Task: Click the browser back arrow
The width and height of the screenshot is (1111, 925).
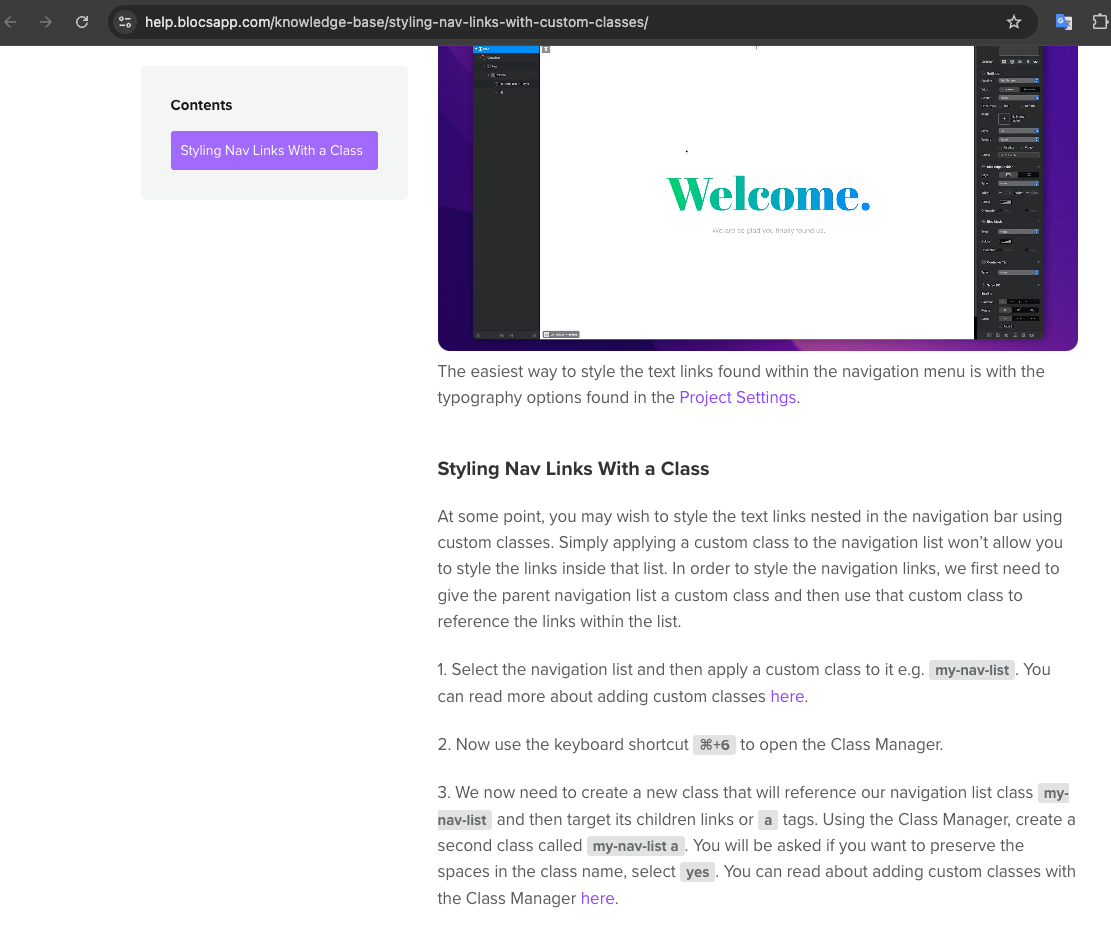Action: pos(11,22)
